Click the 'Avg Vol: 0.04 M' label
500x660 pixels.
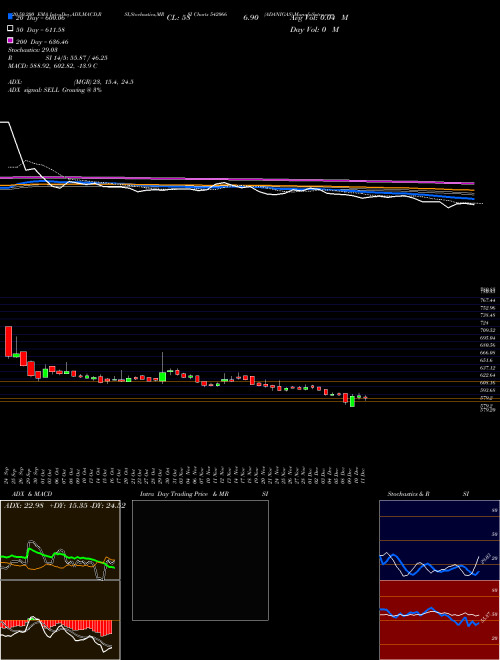[x=319, y=18]
